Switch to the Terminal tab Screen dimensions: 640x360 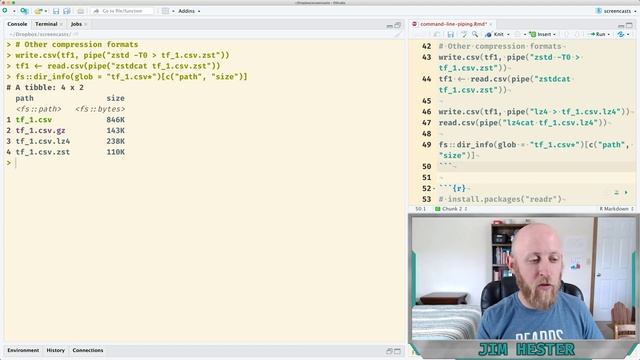tap(46, 24)
